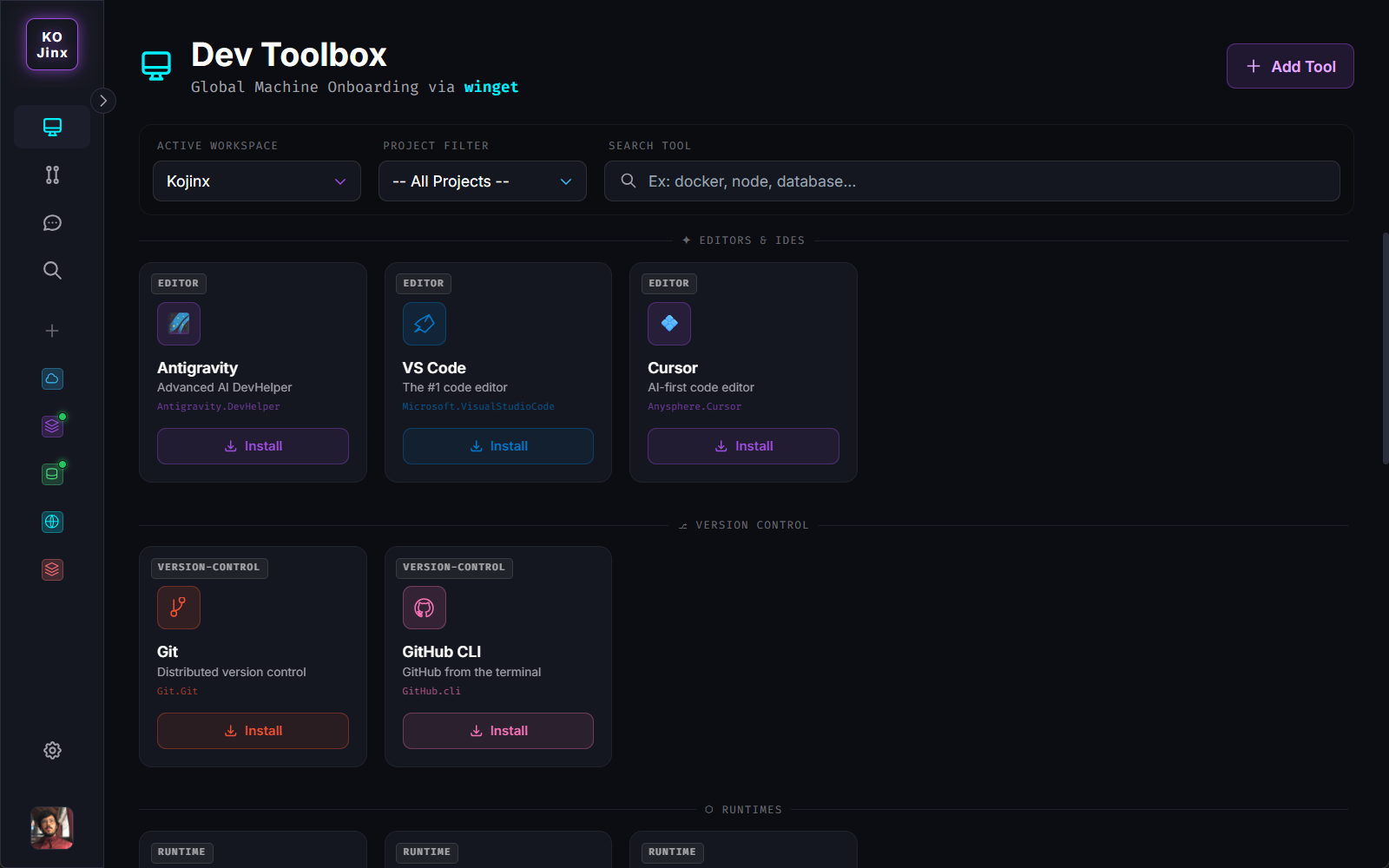Click the EDITOR tag on Antigravity card
Image resolution: width=1389 pixels, height=868 pixels.
tap(178, 284)
